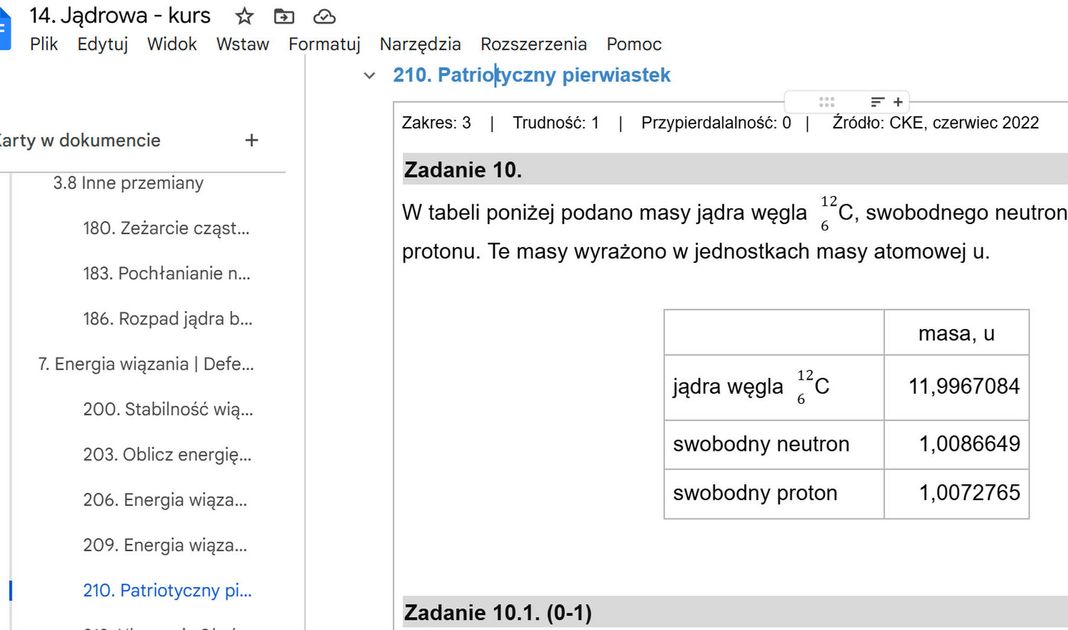The width and height of the screenshot is (1068, 630).
Task: Click the move to folder icon
Action: (284, 16)
